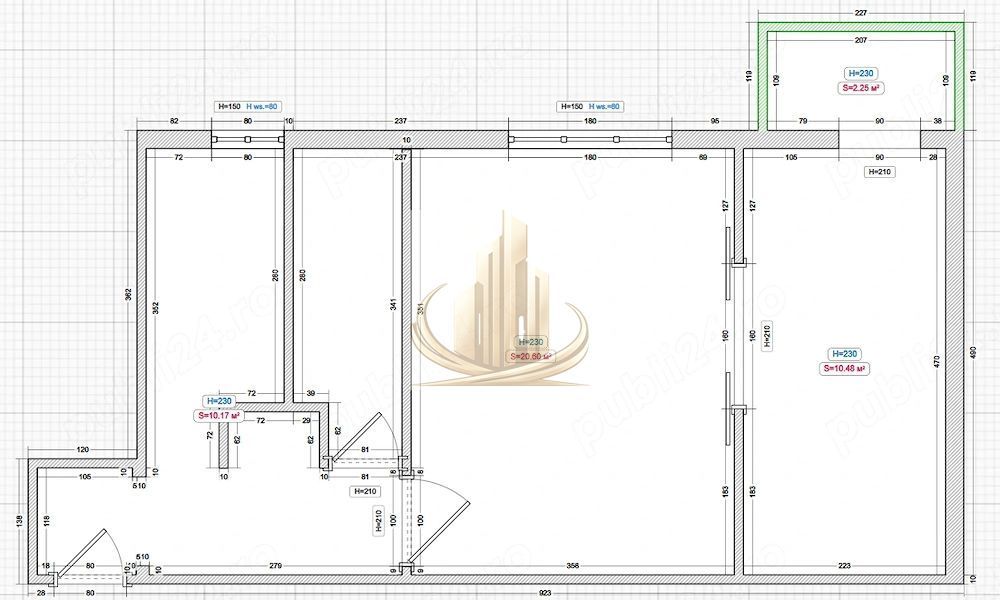The height and width of the screenshot is (600, 1000).
Task: Select the 118 vertical inner dimension
Action: click(46, 521)
